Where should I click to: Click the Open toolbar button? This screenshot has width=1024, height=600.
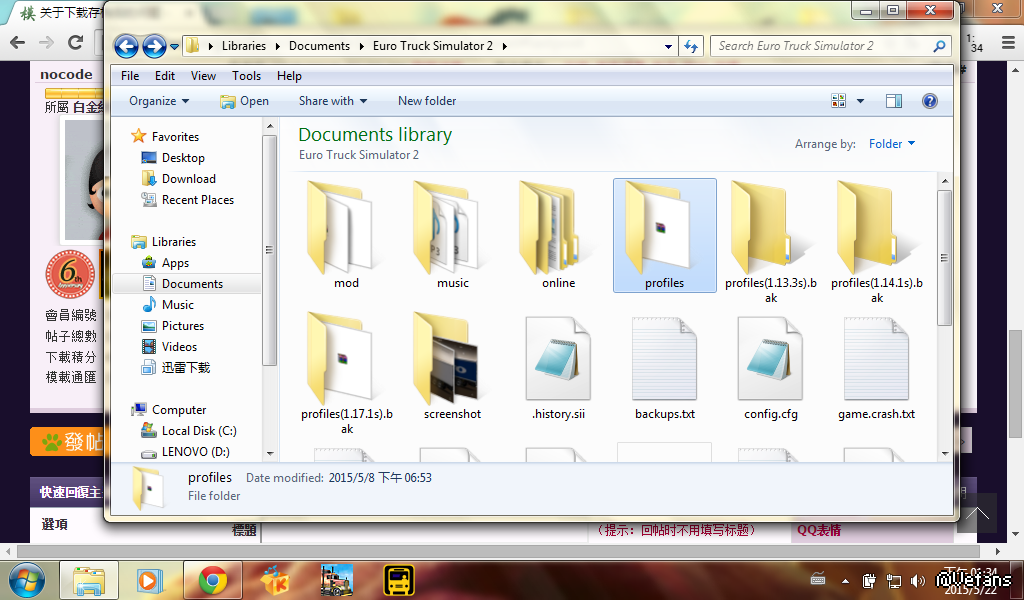tap(244, 101)
